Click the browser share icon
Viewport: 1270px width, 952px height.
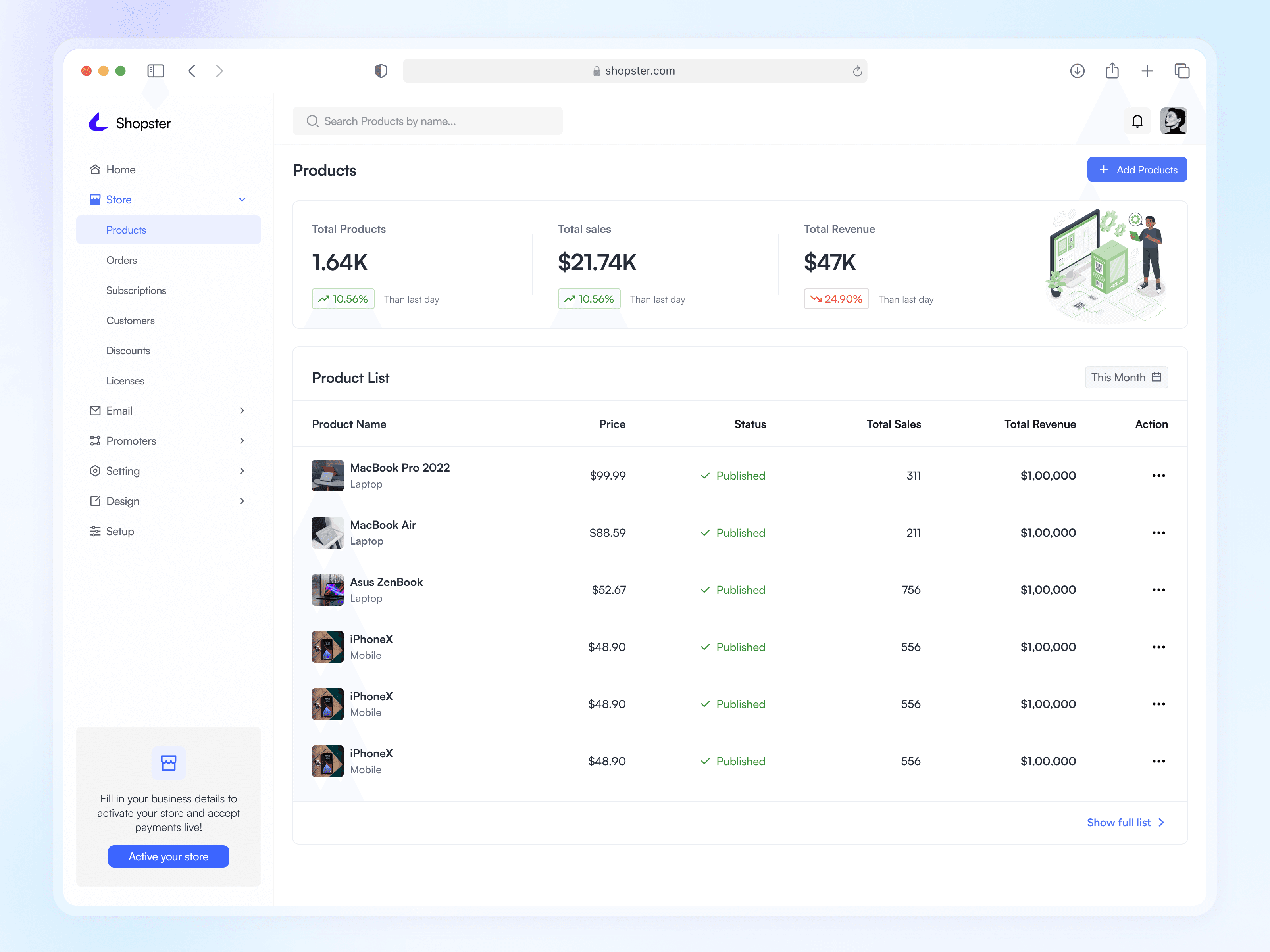pos(1112,71)
